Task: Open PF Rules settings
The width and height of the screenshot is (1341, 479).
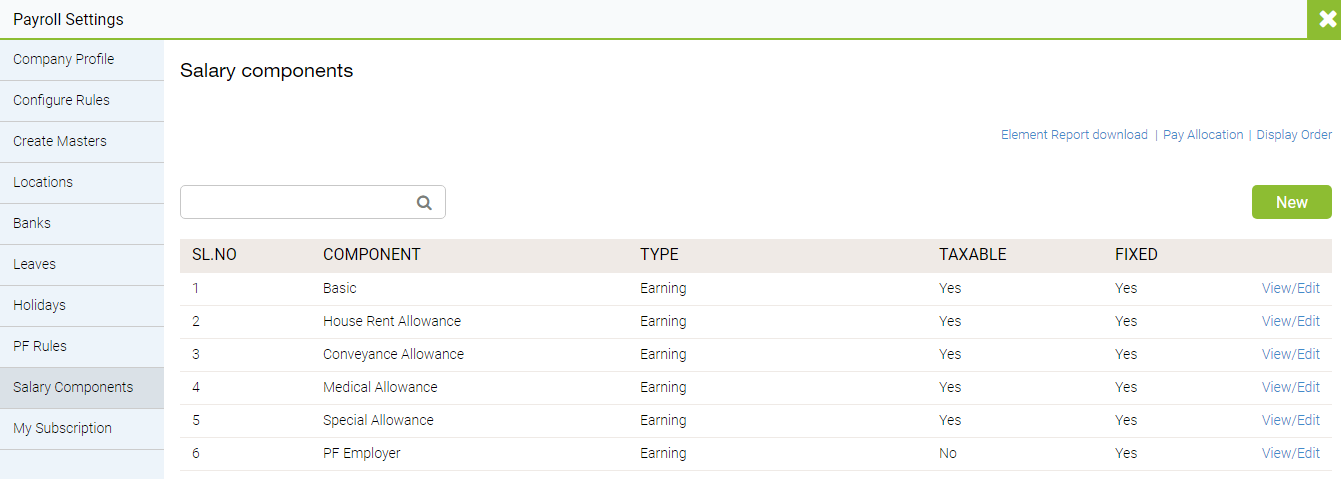Action: [82, 347]
